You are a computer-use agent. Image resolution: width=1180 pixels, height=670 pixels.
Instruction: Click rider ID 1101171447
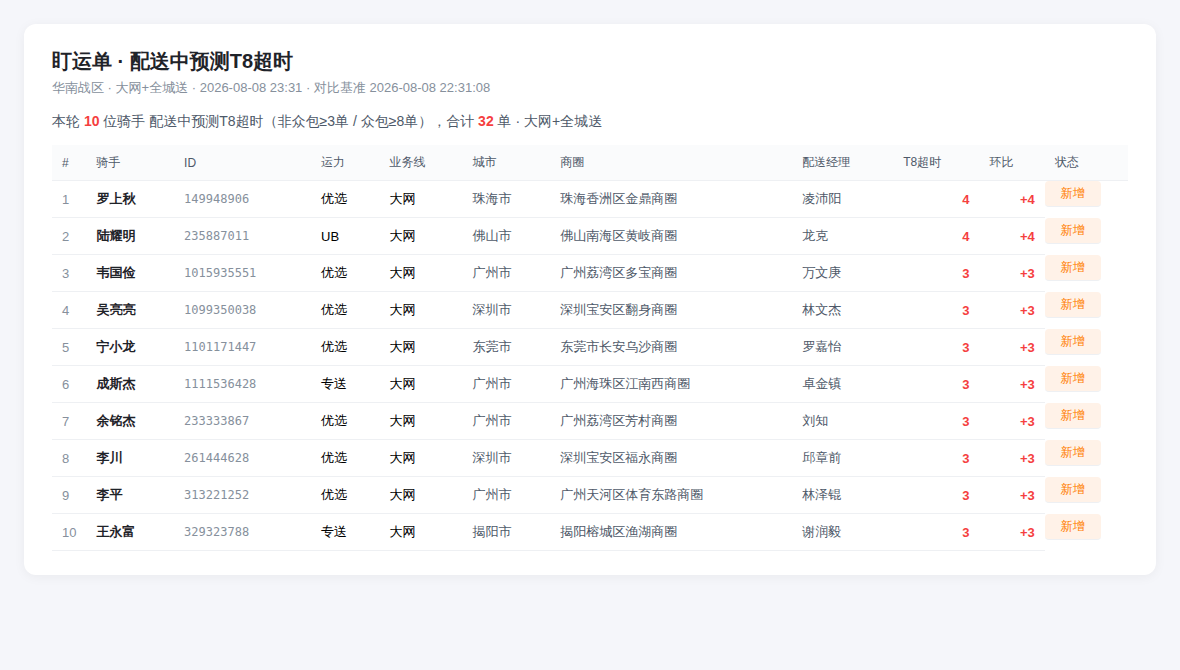[220, 346]
